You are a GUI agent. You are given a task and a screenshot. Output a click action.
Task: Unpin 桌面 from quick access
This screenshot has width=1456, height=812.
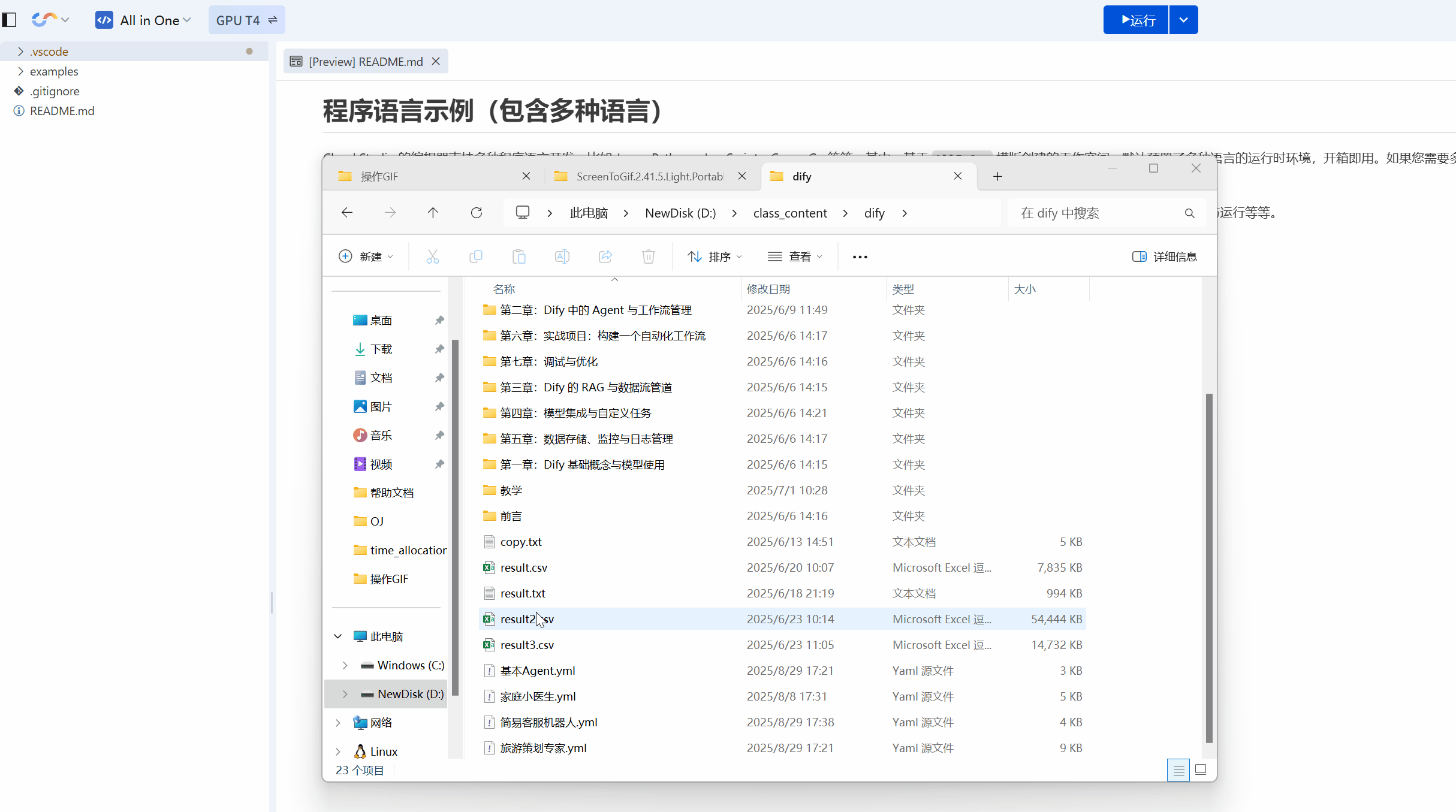click(439, 320)
